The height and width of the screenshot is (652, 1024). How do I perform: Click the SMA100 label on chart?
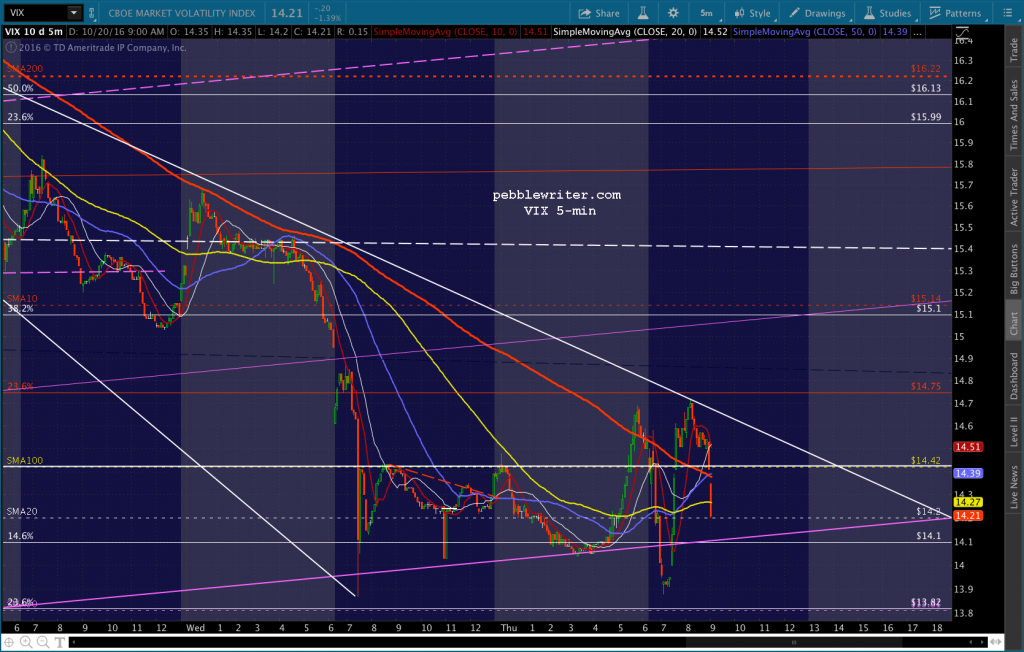pos(25,461)
